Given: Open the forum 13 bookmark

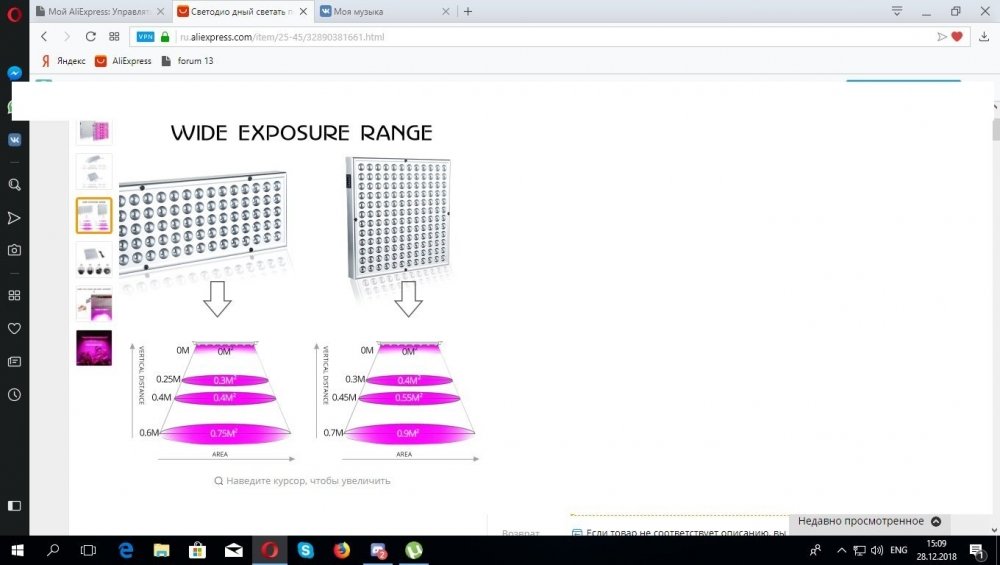Looking at the screenshot, I should click(x=188, y=61).
